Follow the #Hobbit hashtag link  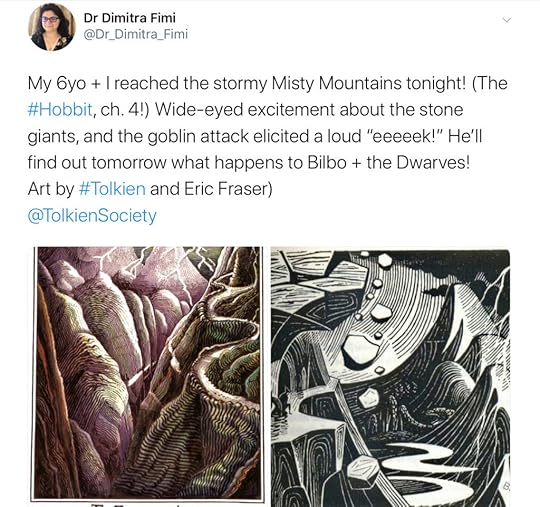pyautogui.click(x=60, y=110)
